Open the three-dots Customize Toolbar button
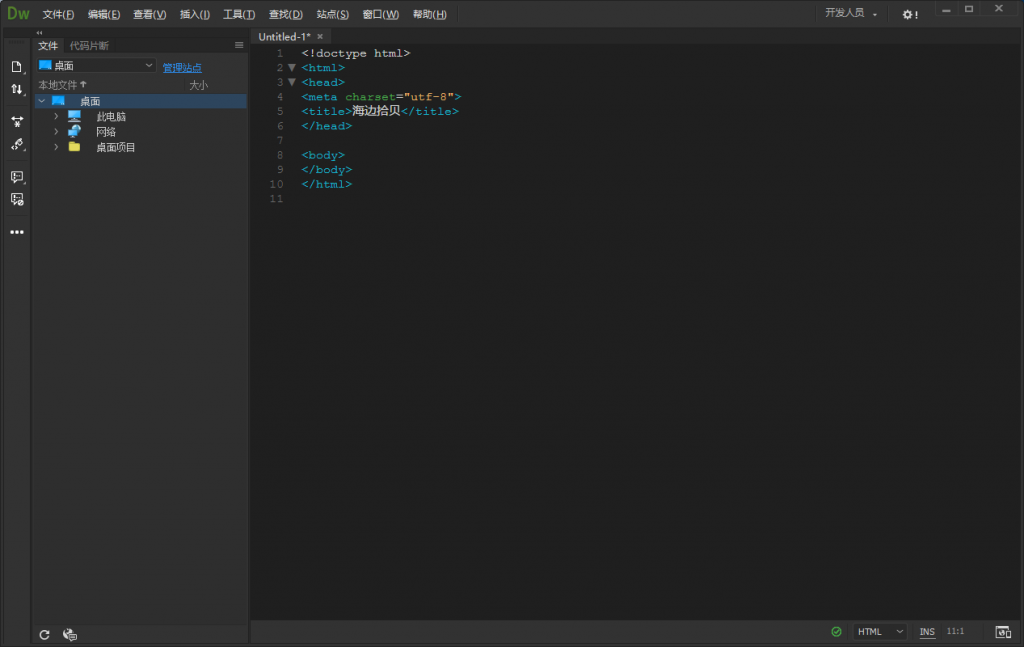This screenshot has width=1024, height=647. point(17,232)
